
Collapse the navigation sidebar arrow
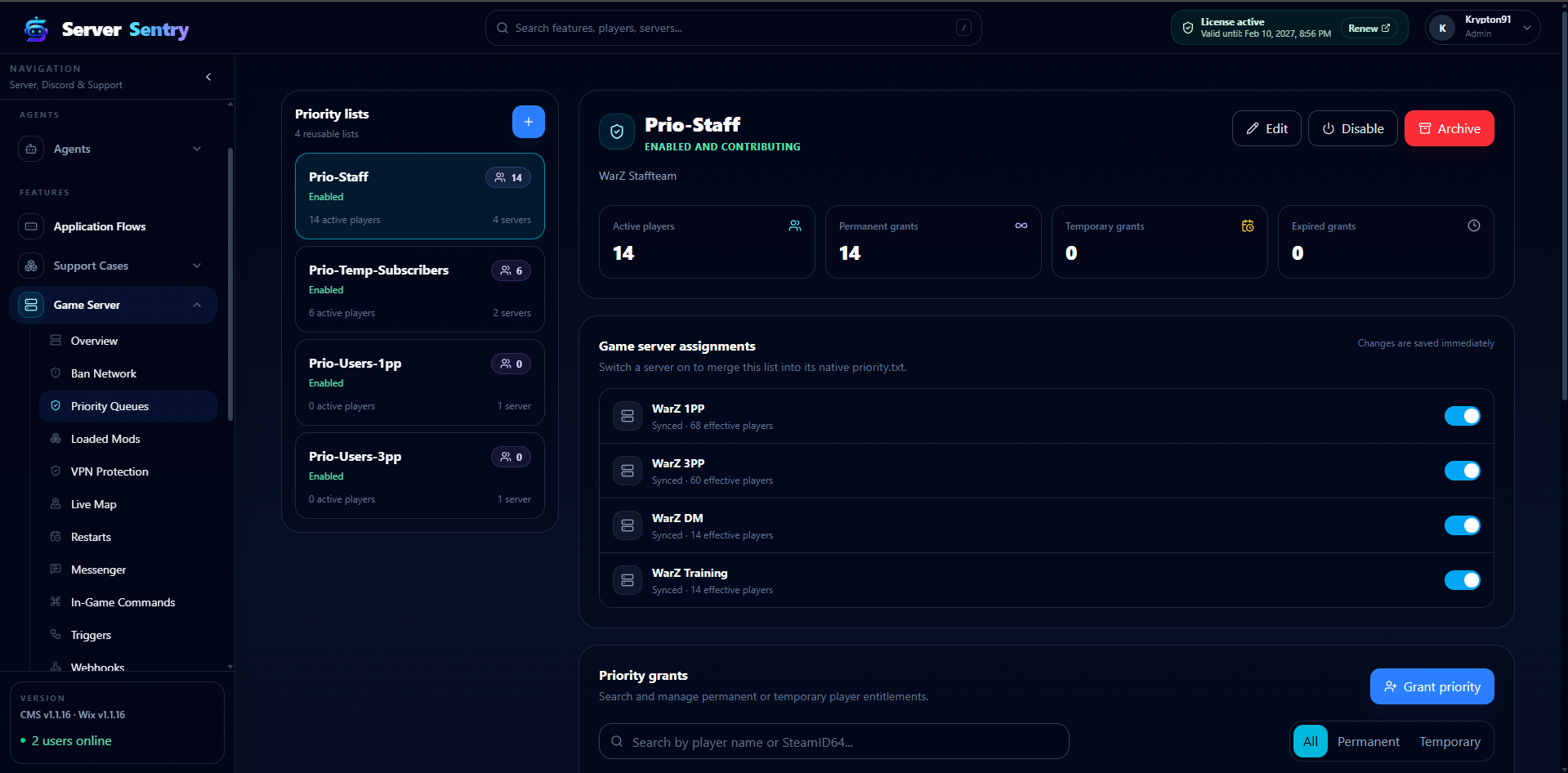(208, 77)
